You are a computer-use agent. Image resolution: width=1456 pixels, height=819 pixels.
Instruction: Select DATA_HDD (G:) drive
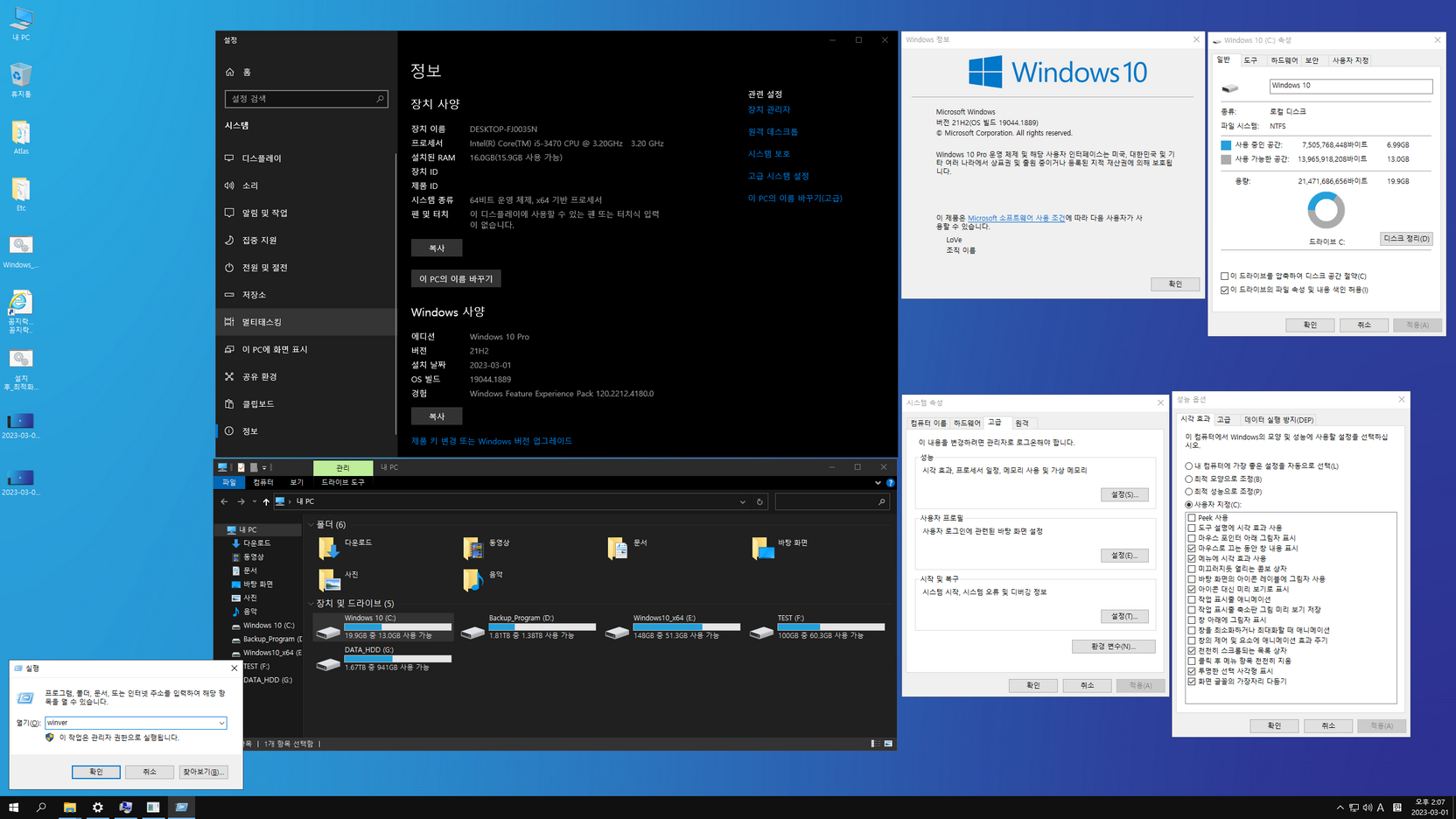[x=384, y=659]
